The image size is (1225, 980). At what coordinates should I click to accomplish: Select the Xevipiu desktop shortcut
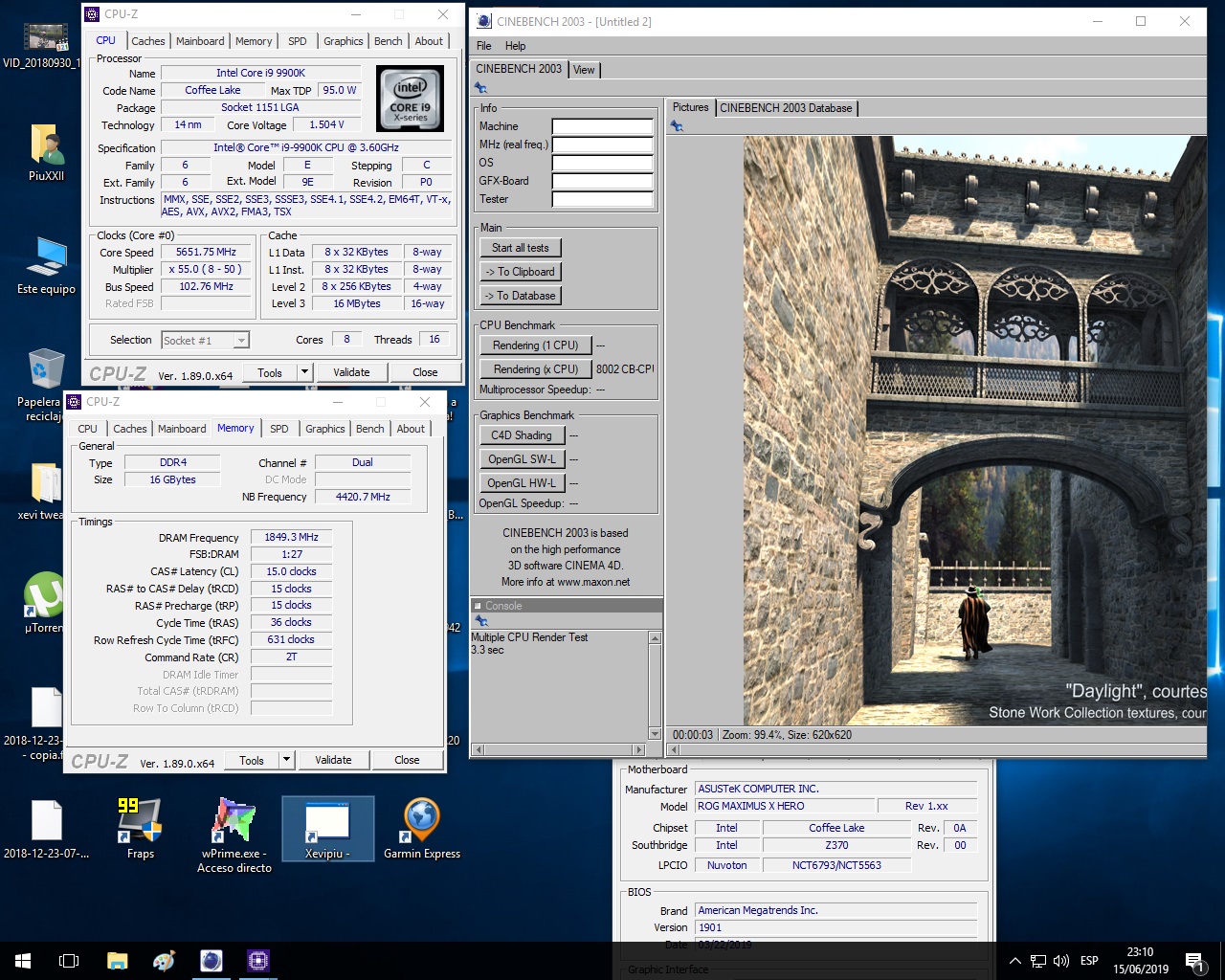point(327,829)
